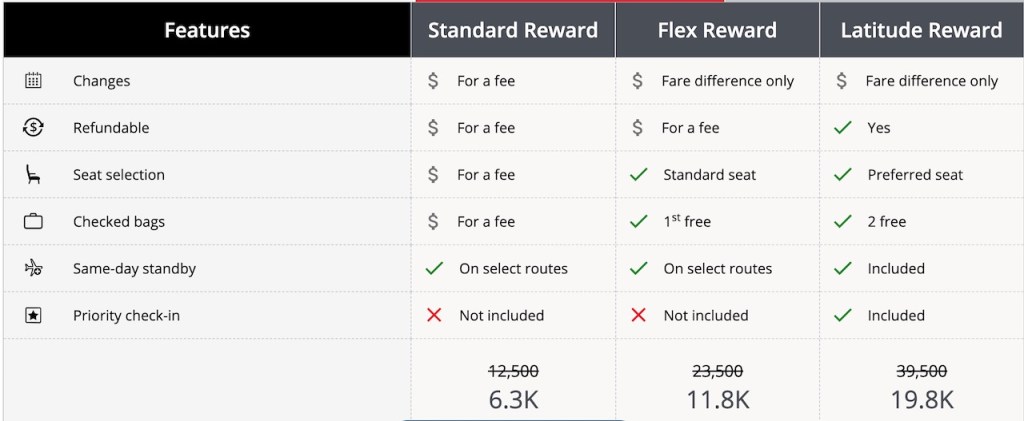Image resolution: width=1024 pixels, height=421 pixels.
Task: Click the red X under Standard Reward
Action: [434, 315]
